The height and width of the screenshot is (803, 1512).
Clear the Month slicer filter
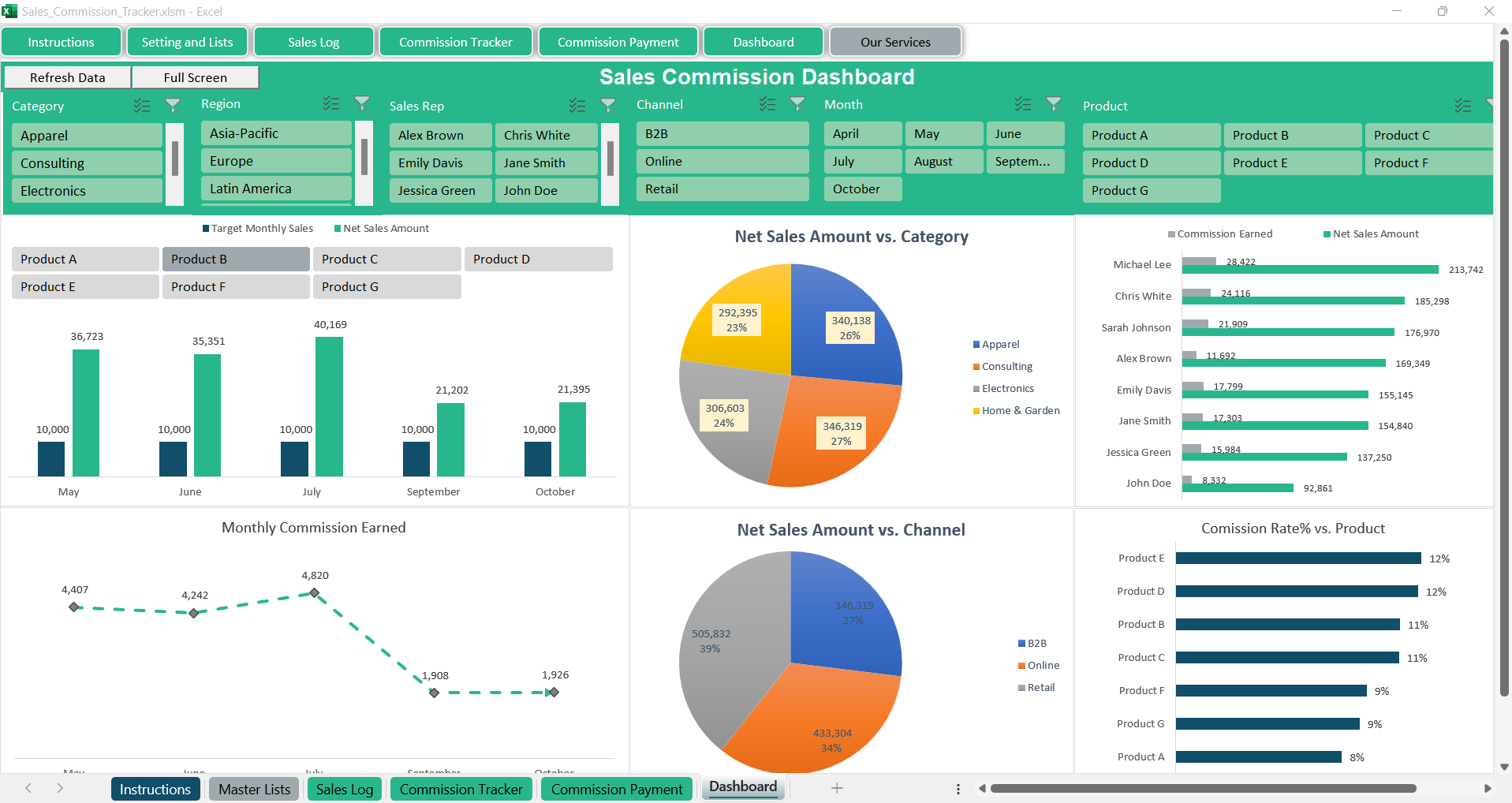(1053, 104)
